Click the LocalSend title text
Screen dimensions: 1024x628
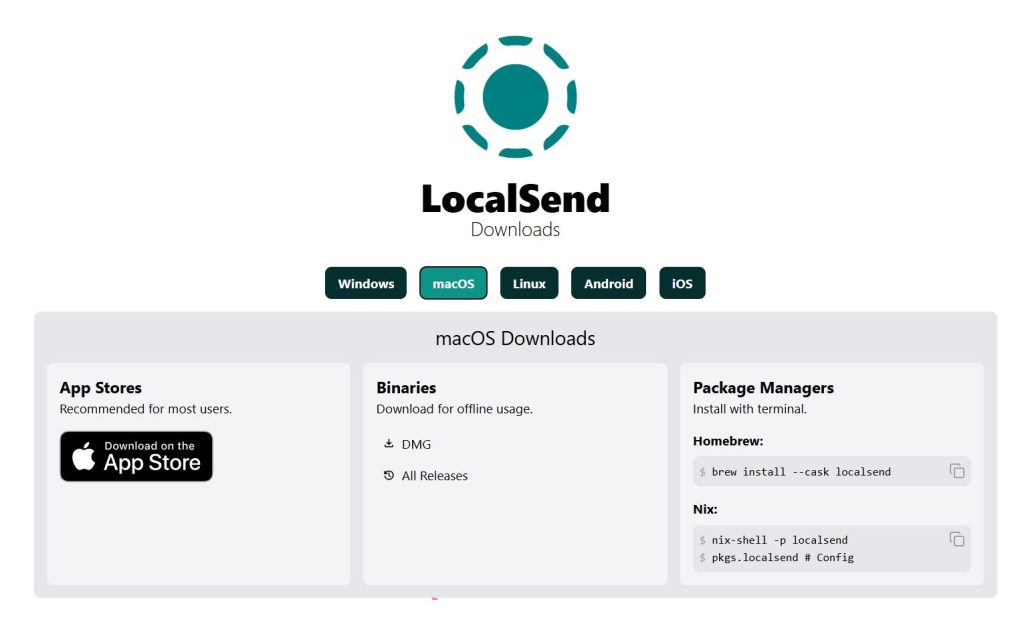[x=515, y=199]
